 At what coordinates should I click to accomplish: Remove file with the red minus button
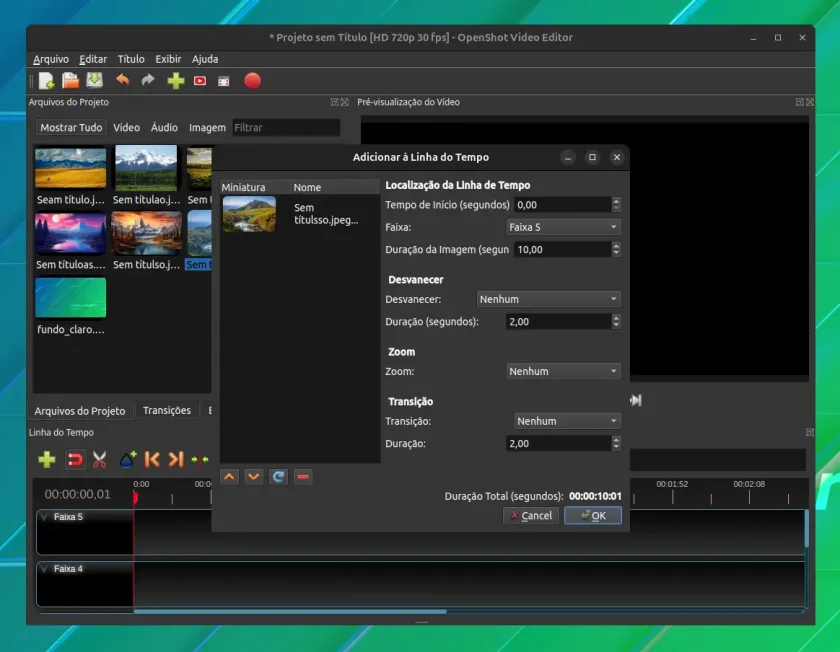coord(303,477)
